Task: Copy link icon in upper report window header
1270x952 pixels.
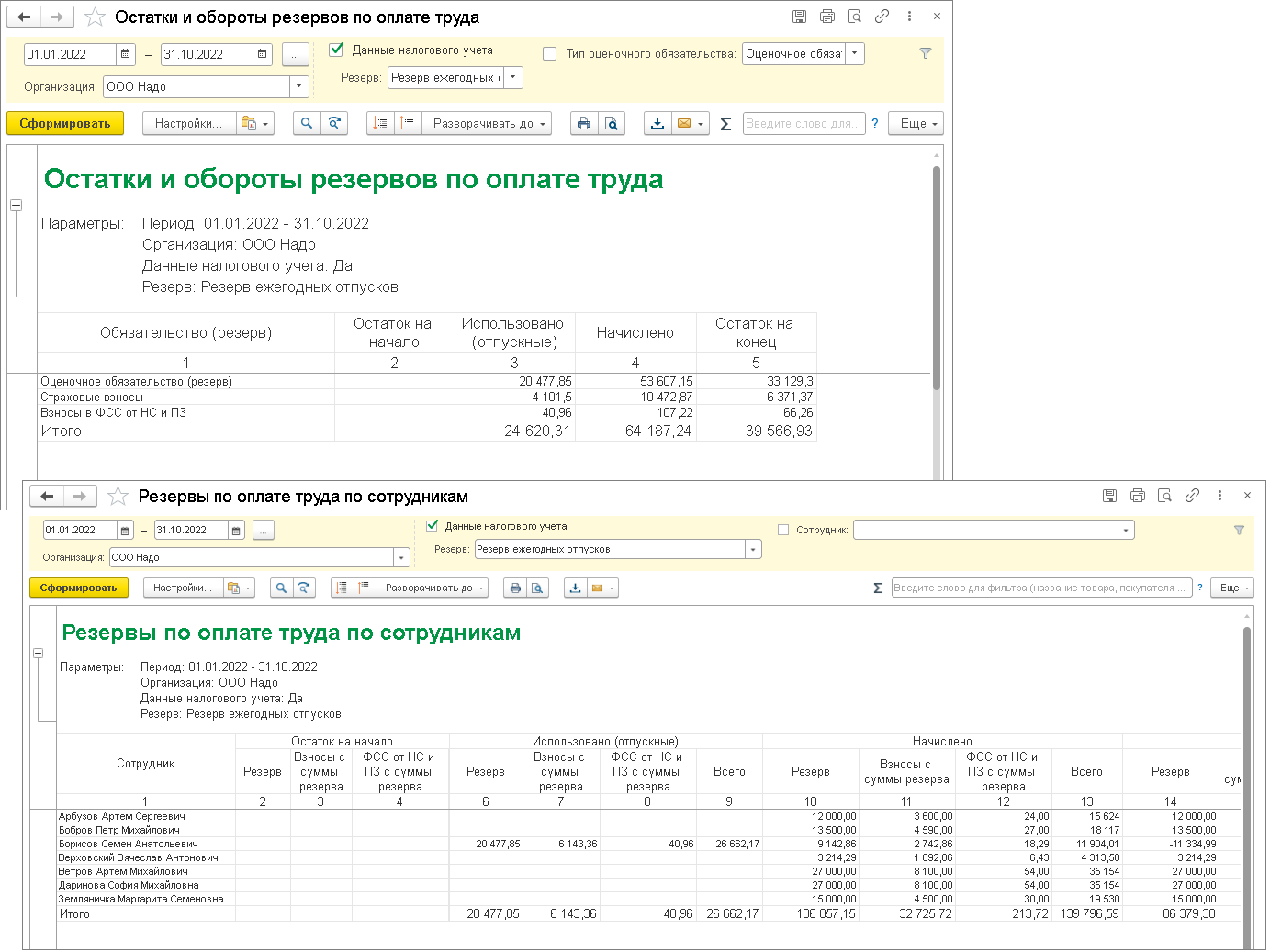Action: [882, 17]
